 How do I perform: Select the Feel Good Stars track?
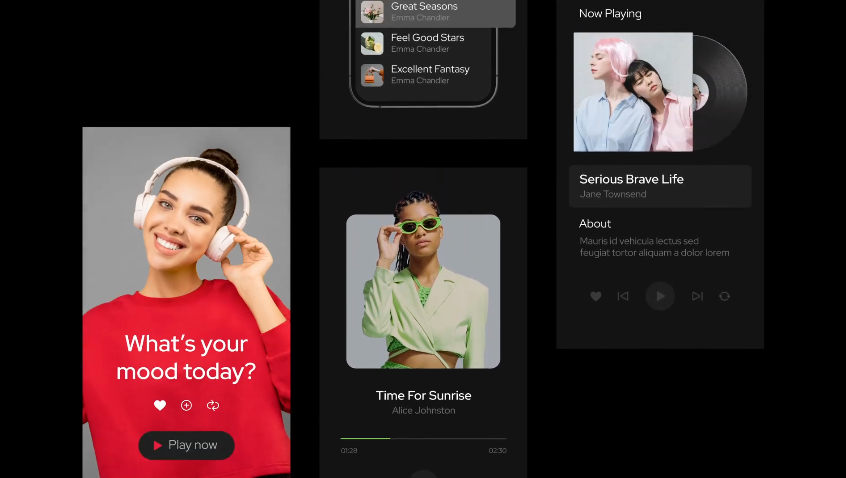point(424,43)
